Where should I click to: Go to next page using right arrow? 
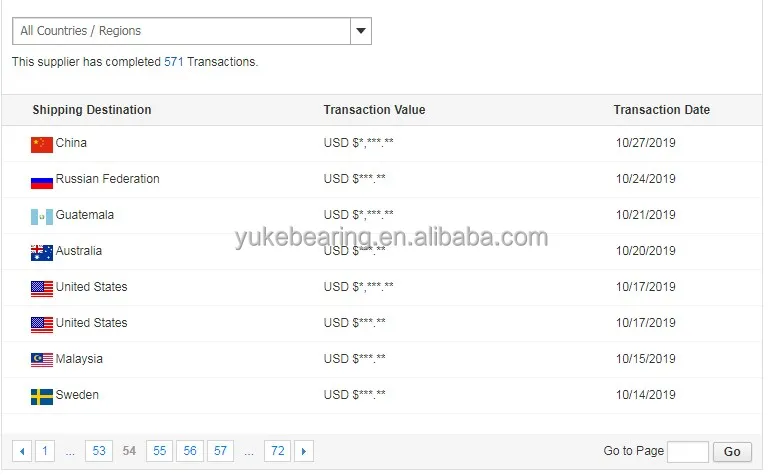tap(304, 451)
